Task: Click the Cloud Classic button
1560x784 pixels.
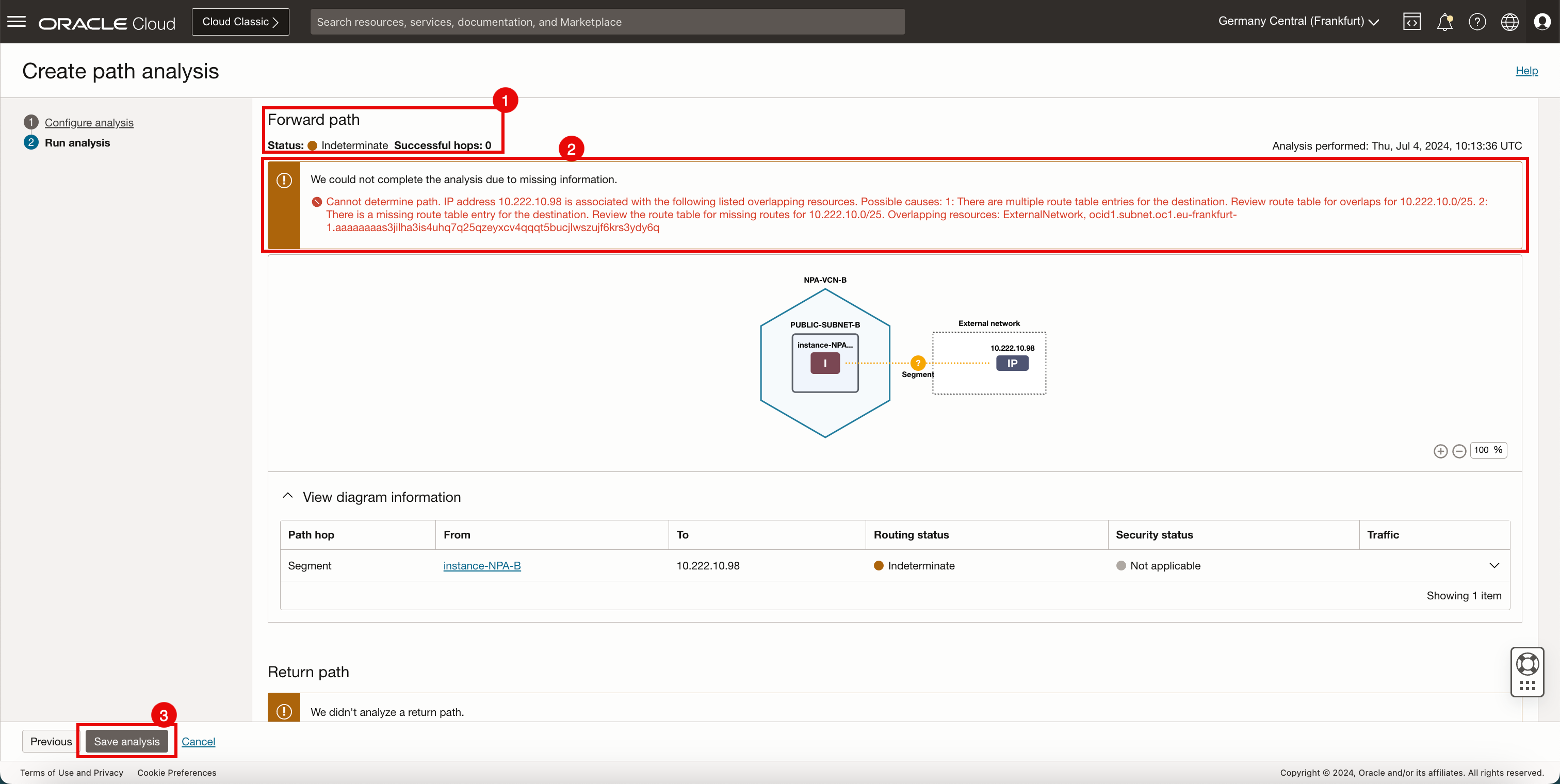Action: tap(240, 22)
